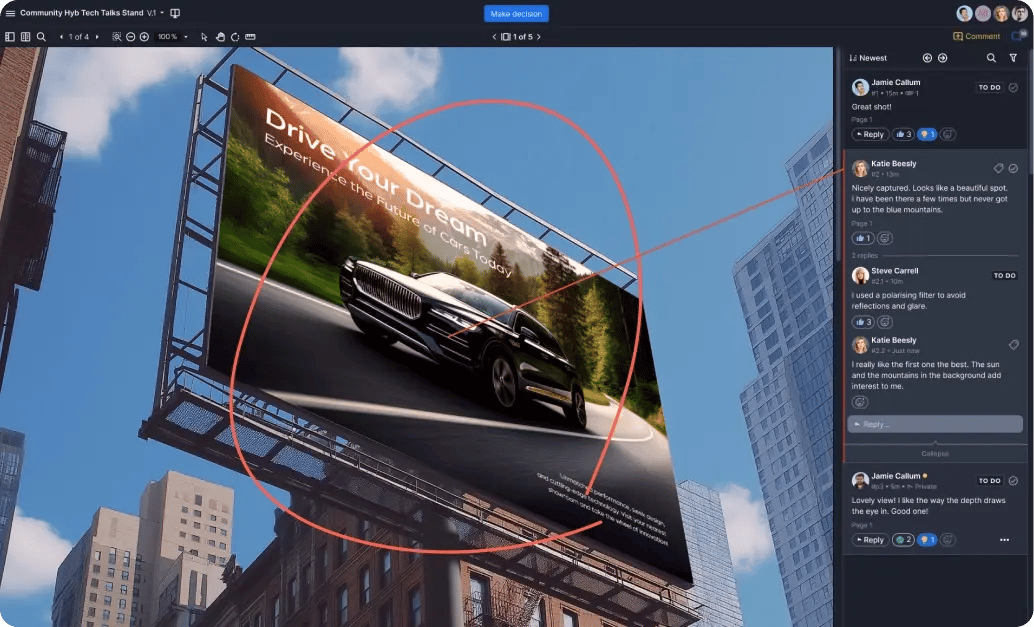Reply to the 'Great shot!' comment

(870, 134)
